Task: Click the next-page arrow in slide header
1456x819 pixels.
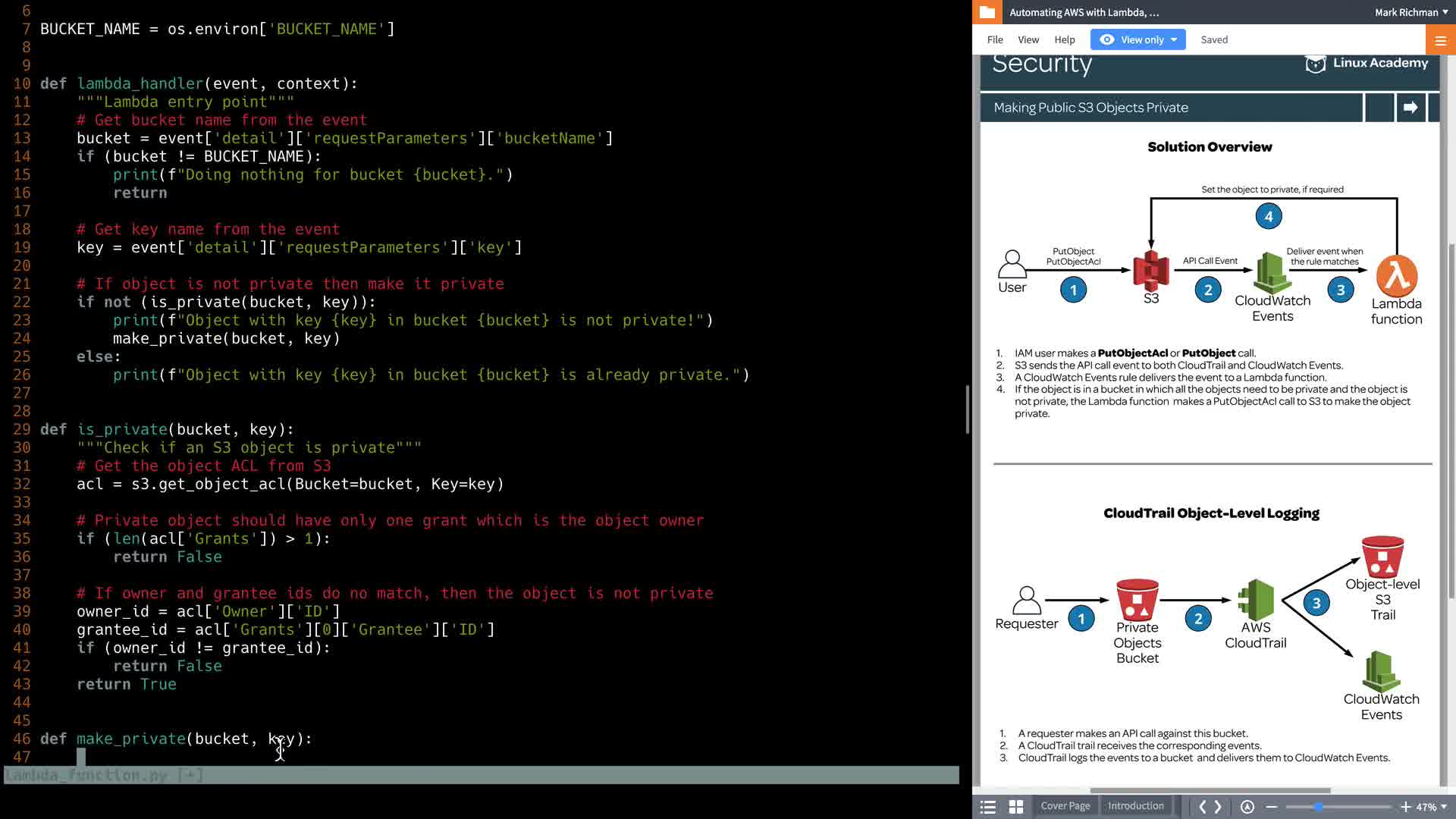Action: [x=1410, y=108]
